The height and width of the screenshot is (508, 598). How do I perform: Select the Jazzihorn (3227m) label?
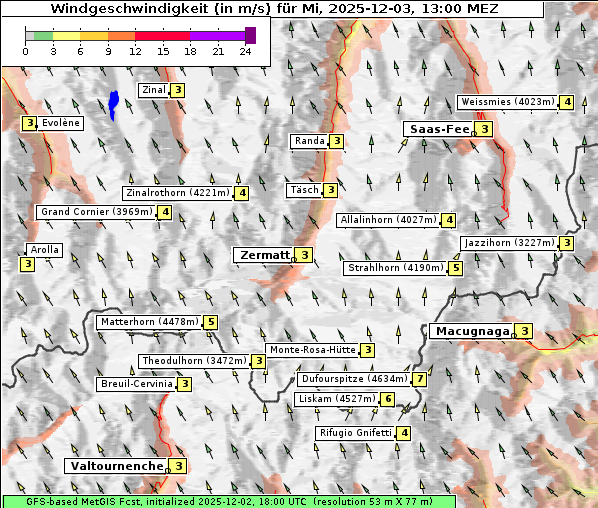[x=510, y=243]
